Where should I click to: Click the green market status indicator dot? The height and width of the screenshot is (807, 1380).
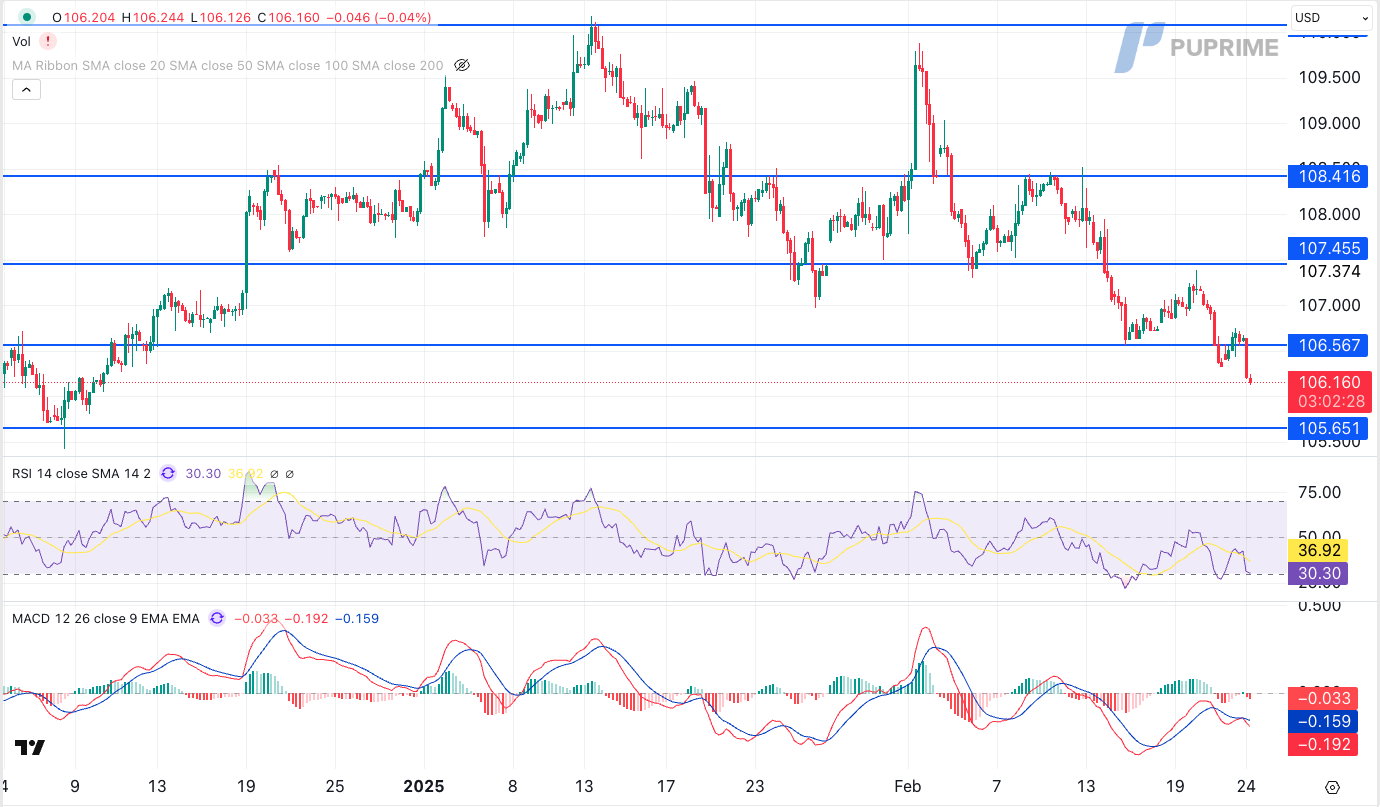click(26, 17)
